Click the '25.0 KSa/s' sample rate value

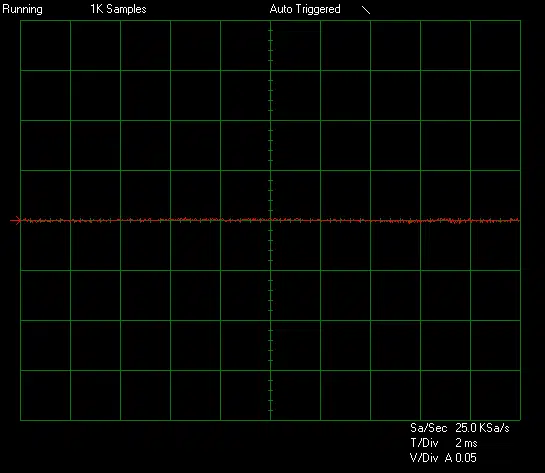click(x=482, y=428)
